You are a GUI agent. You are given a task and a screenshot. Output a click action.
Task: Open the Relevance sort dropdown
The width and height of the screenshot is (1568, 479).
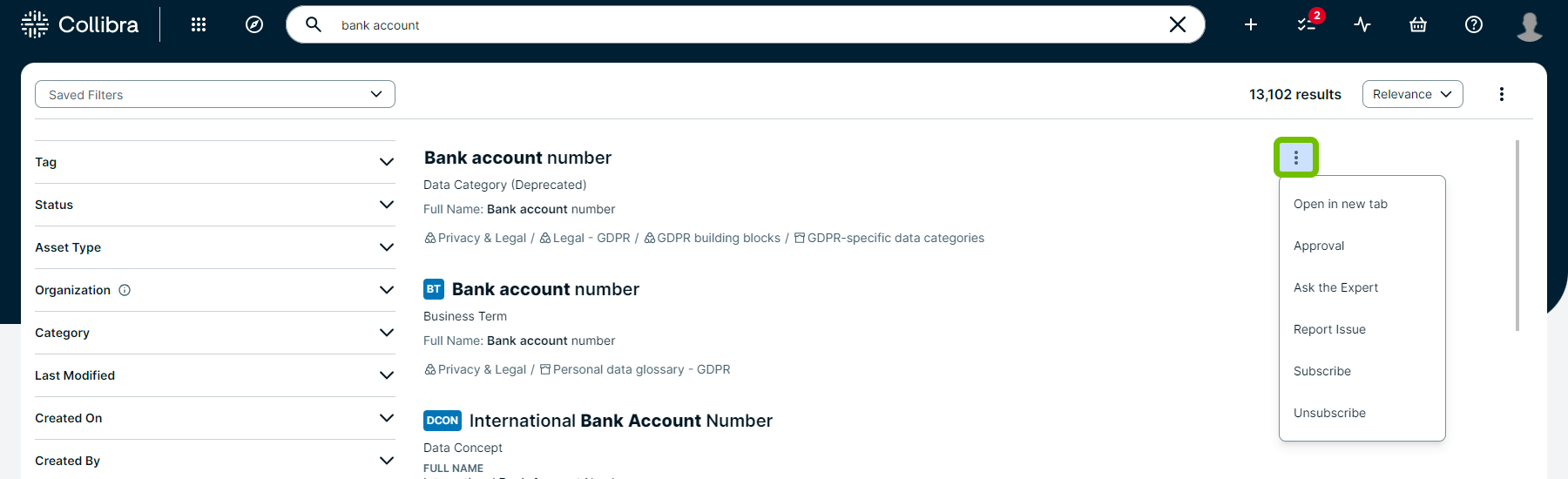click(1412, 94)
